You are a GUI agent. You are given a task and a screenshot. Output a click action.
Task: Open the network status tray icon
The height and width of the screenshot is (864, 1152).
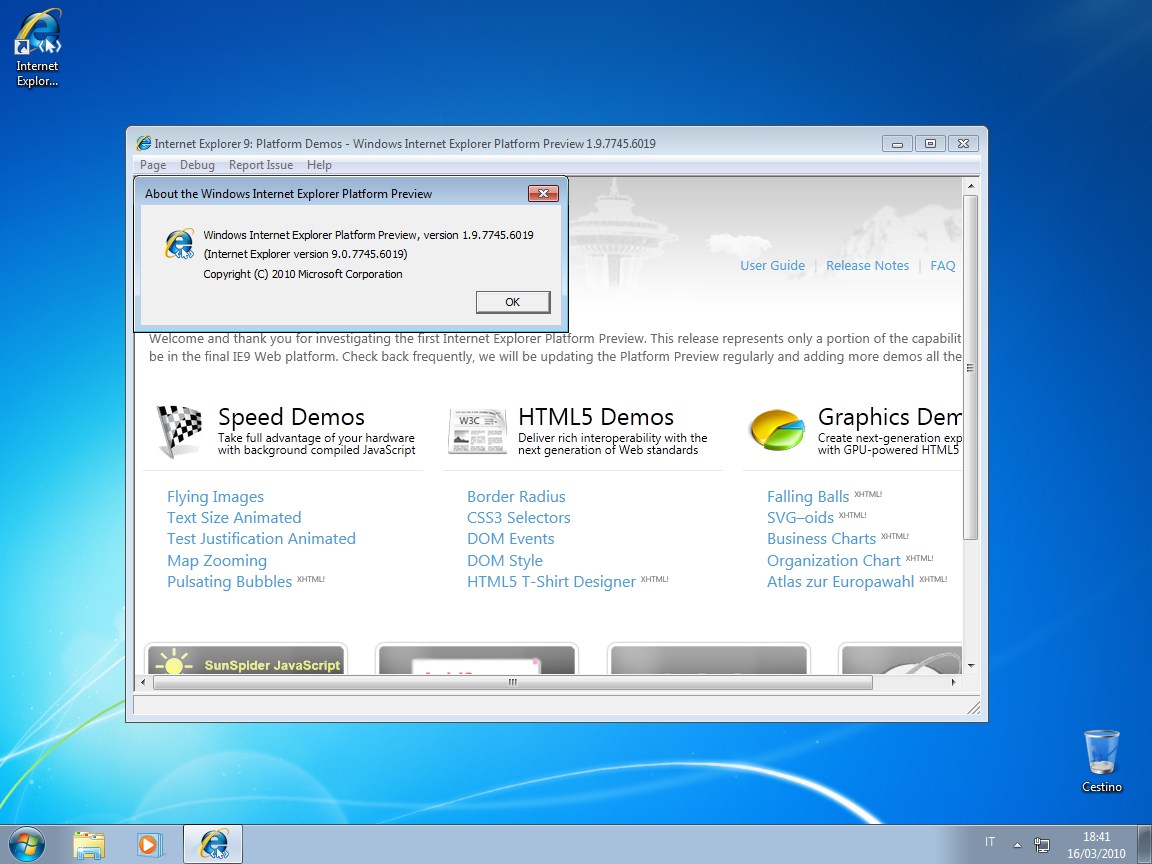[x=1042, y=845]
